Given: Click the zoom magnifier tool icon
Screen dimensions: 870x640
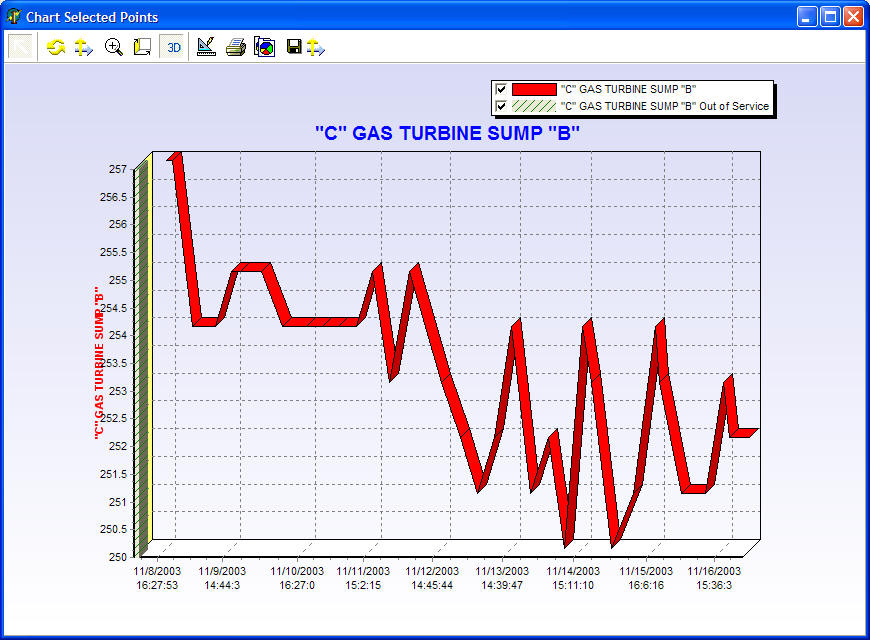Looking at the screenshot, I should [113, 47].
